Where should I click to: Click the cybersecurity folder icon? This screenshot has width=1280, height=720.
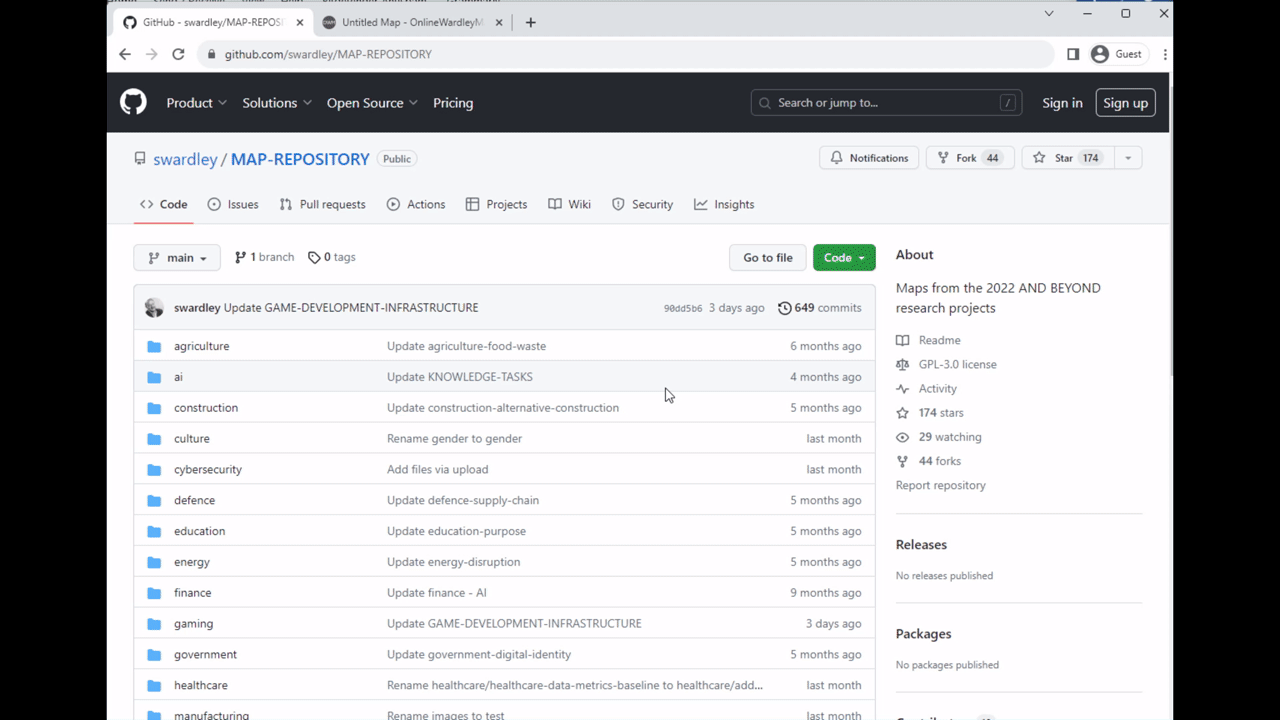154,470
